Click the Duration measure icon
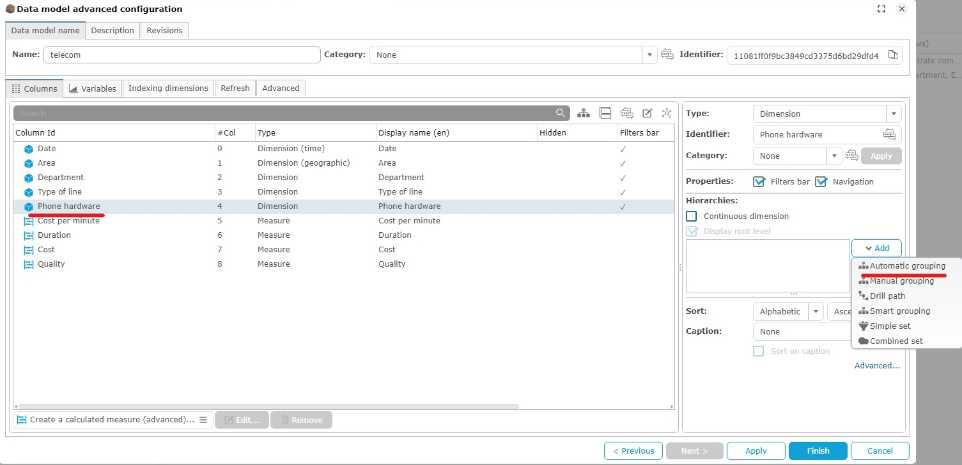Image resolution: width=962 pixels, height=465 pixels. pyautogui.click(x=29, y=235)
